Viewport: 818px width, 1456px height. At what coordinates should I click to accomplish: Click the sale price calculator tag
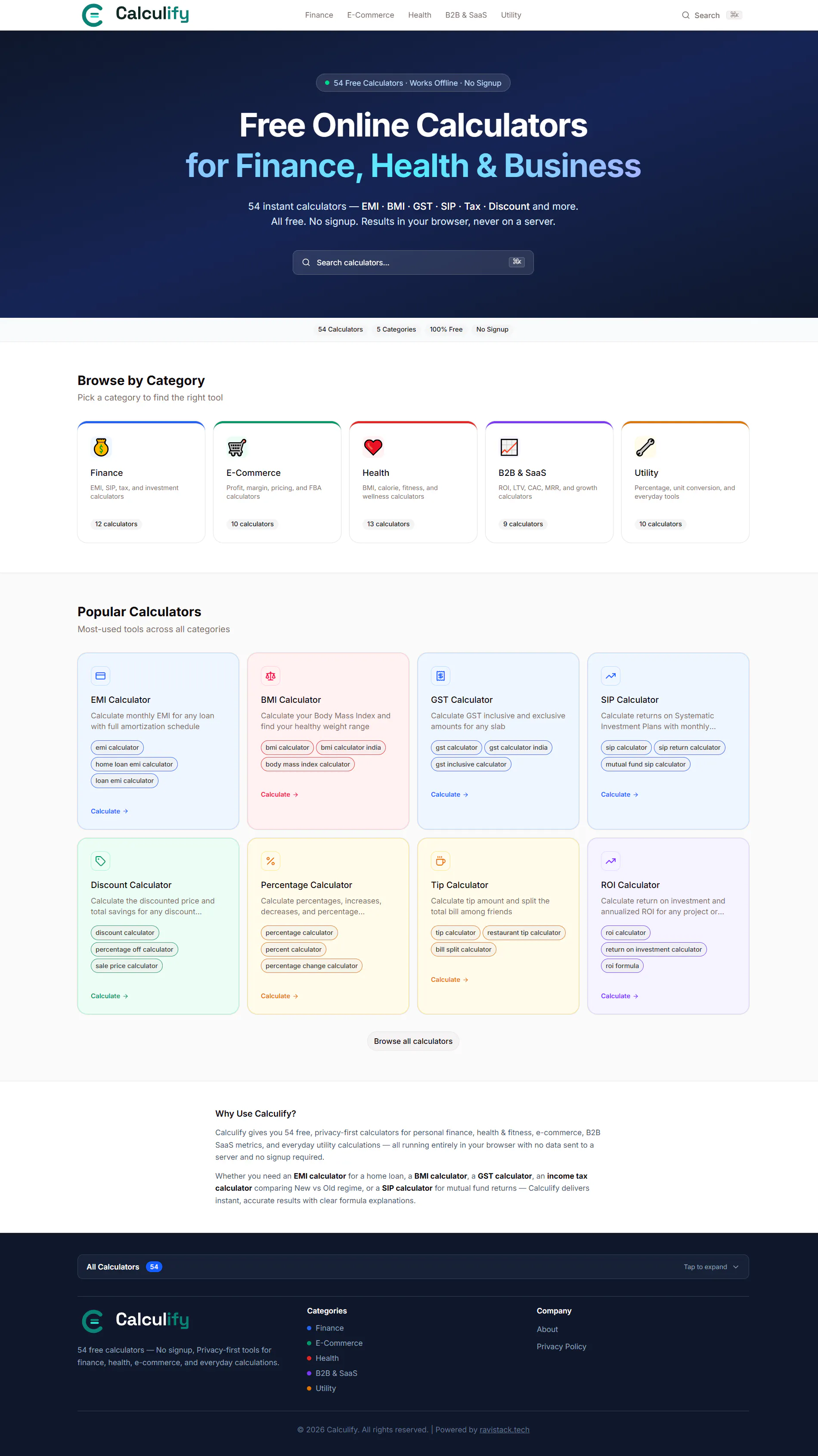[x=127, y=966]
